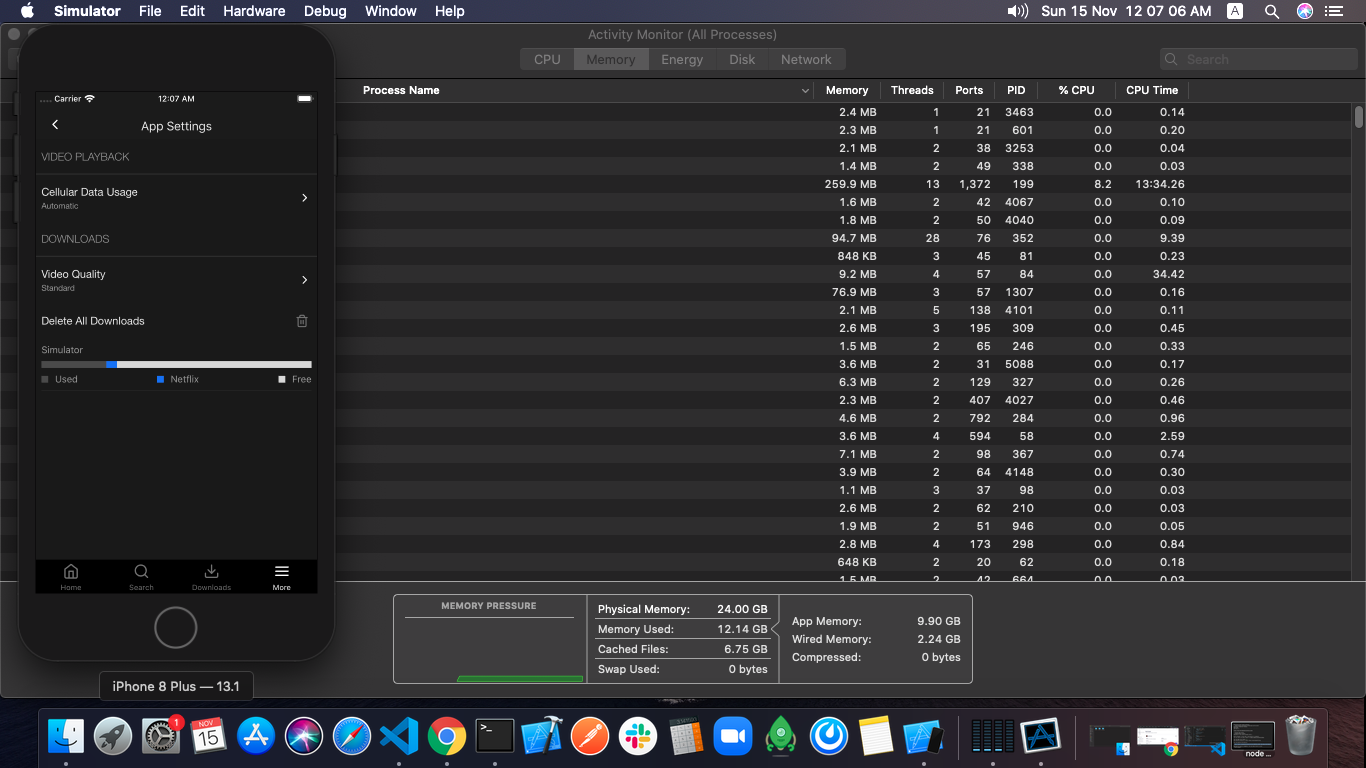Screen dimensions: 1366x768
Task: Tap the back arrow in App Settings
Action: 55,125
